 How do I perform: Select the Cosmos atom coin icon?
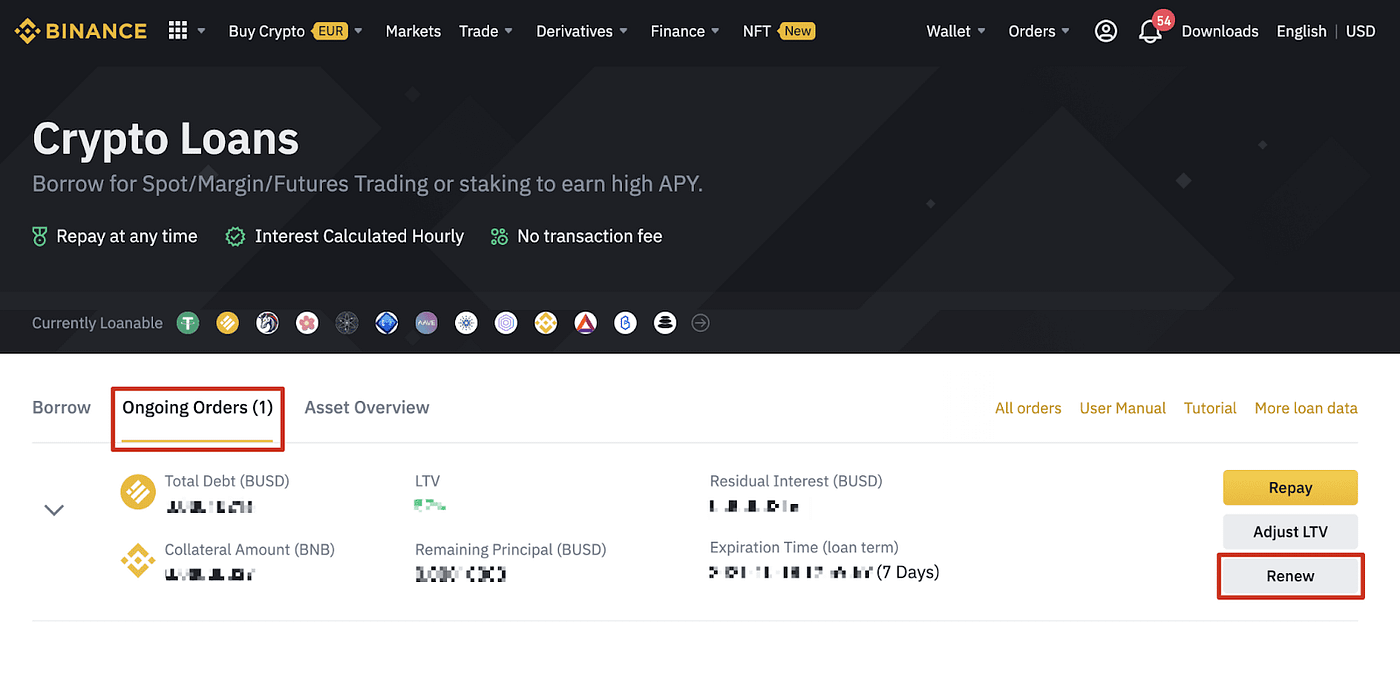click(x=347, y=323)
